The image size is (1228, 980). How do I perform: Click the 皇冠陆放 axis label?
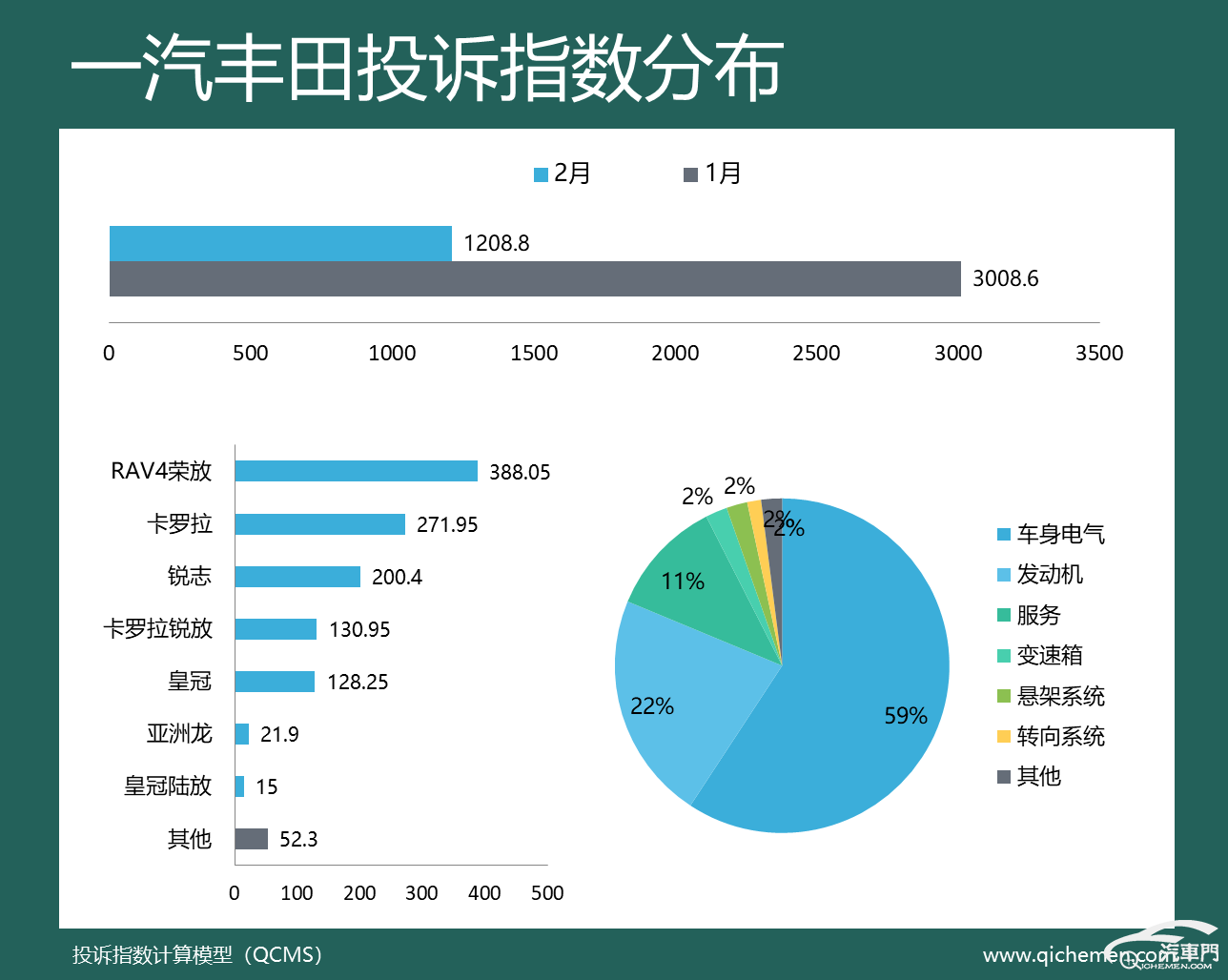tap(168, 786)
